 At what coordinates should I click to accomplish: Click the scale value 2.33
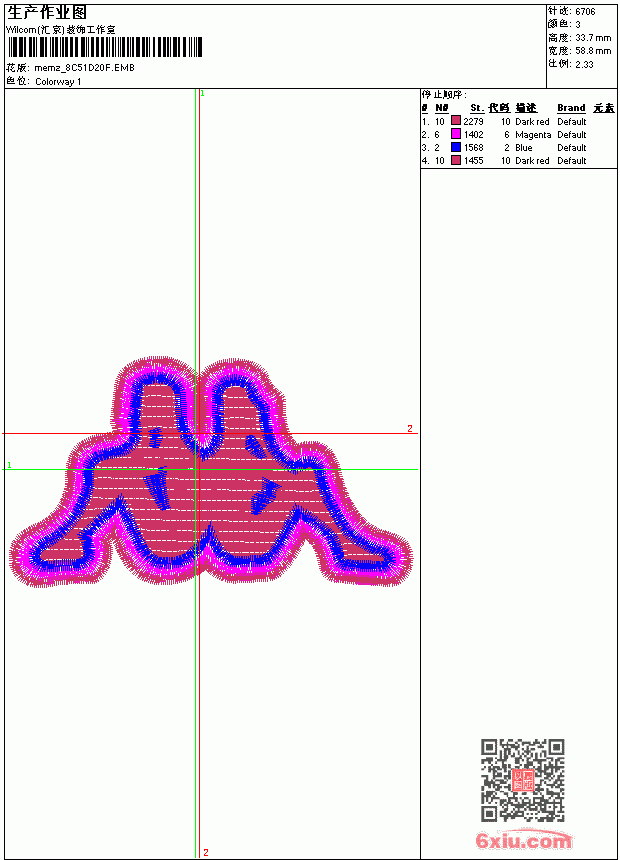click(x=584, y=64)
